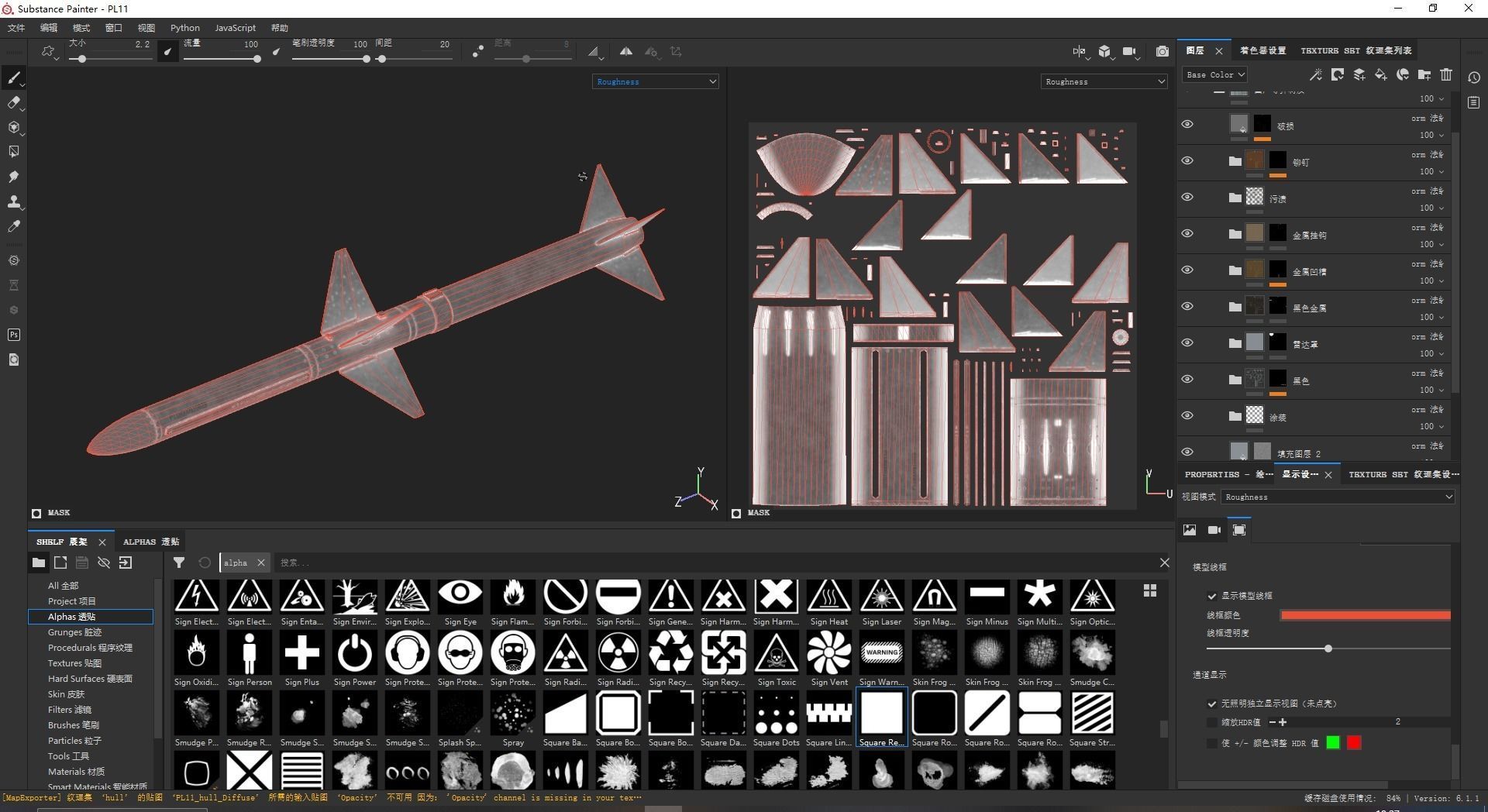Close the shelf search panel
Screen dimensions: 1488x812
1164,563
